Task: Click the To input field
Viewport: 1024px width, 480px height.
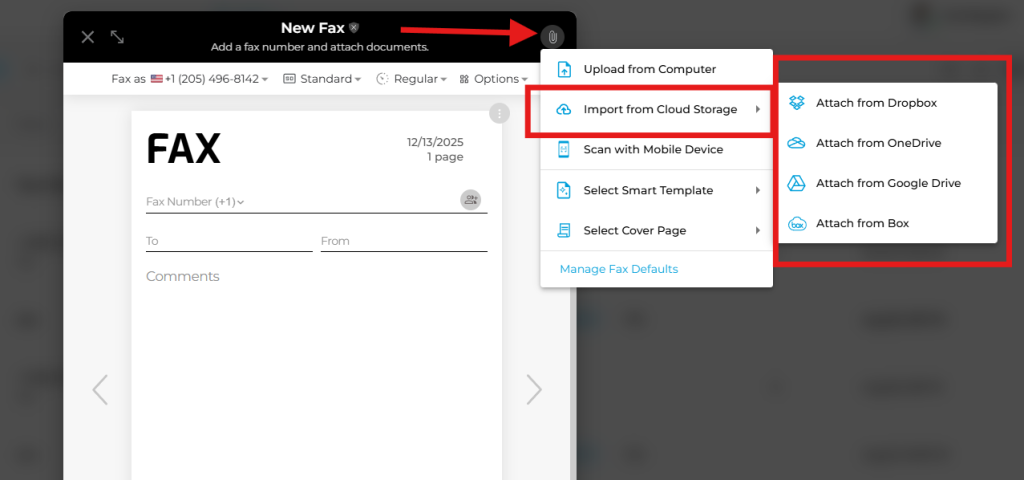Action: tap(229, 241)
